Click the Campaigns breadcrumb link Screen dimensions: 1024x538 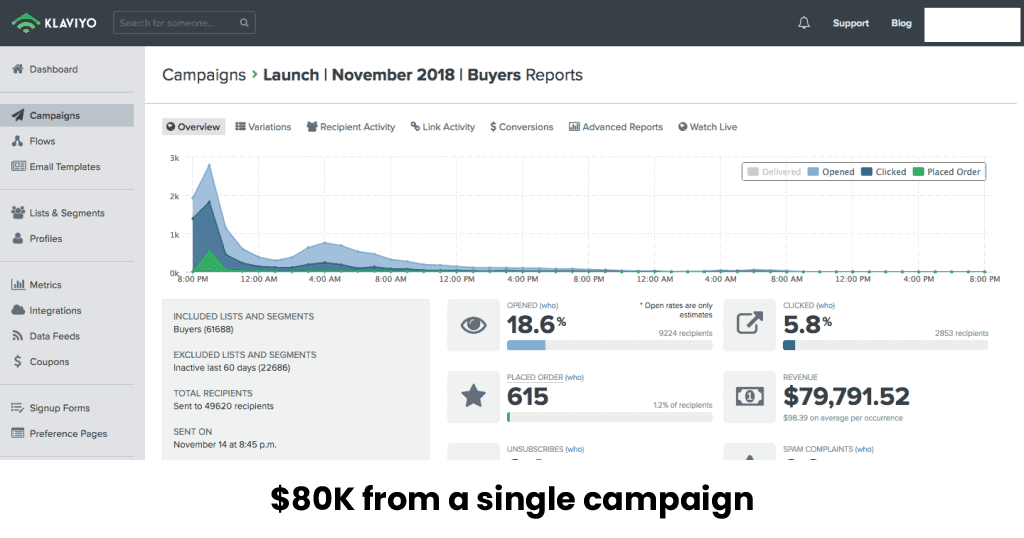204,75
